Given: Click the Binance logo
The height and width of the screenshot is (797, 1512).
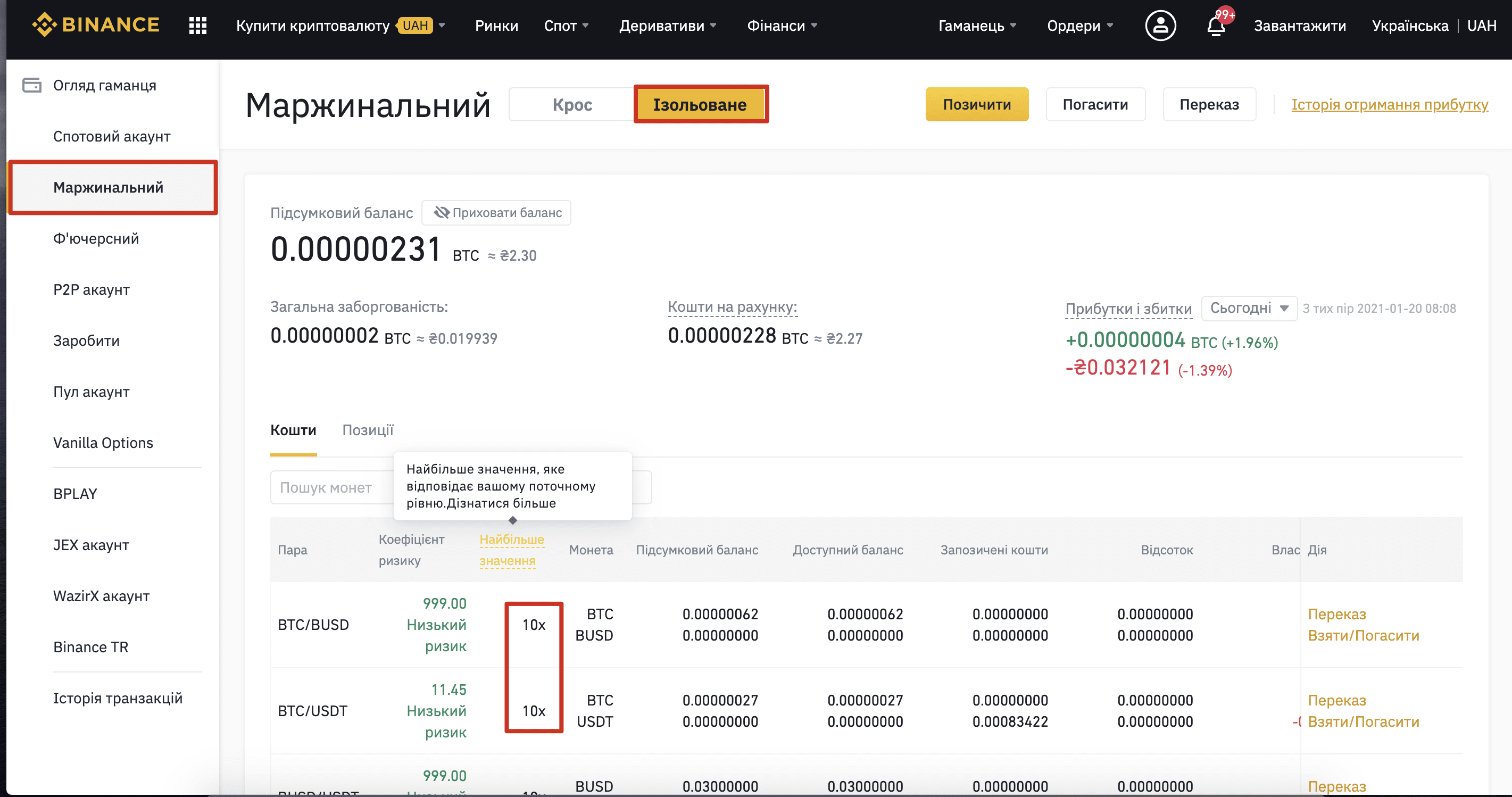Looking at the screenshot, I should click(96, 25).
